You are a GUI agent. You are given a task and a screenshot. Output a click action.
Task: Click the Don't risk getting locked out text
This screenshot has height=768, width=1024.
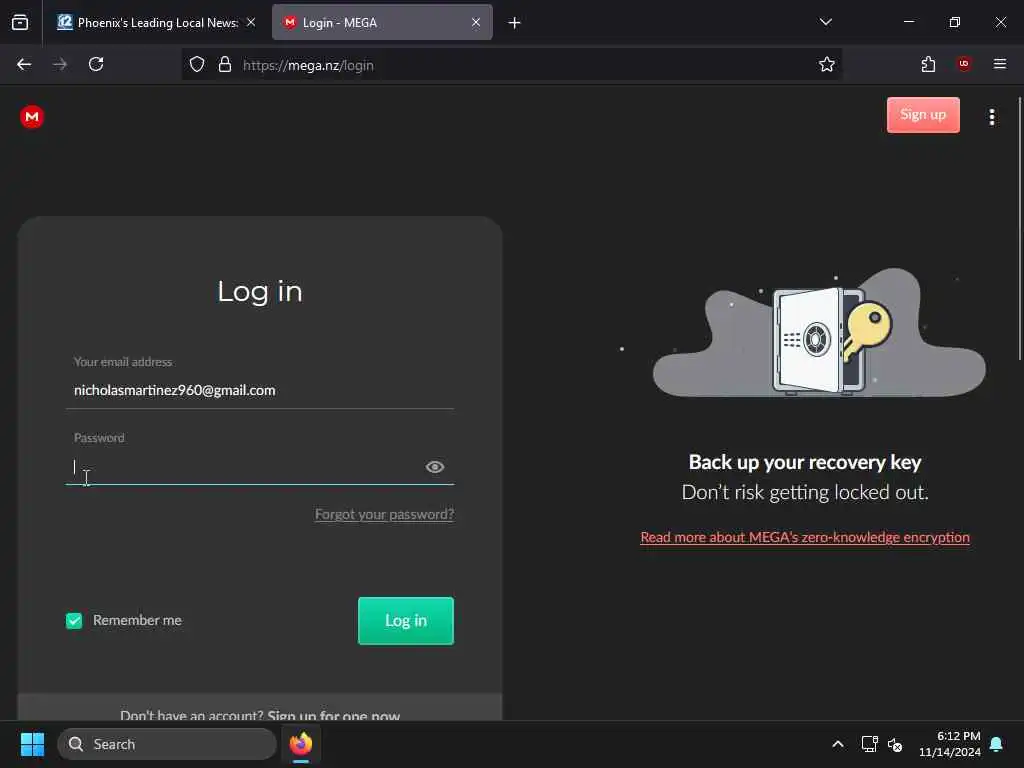click(x=805, y=492)
